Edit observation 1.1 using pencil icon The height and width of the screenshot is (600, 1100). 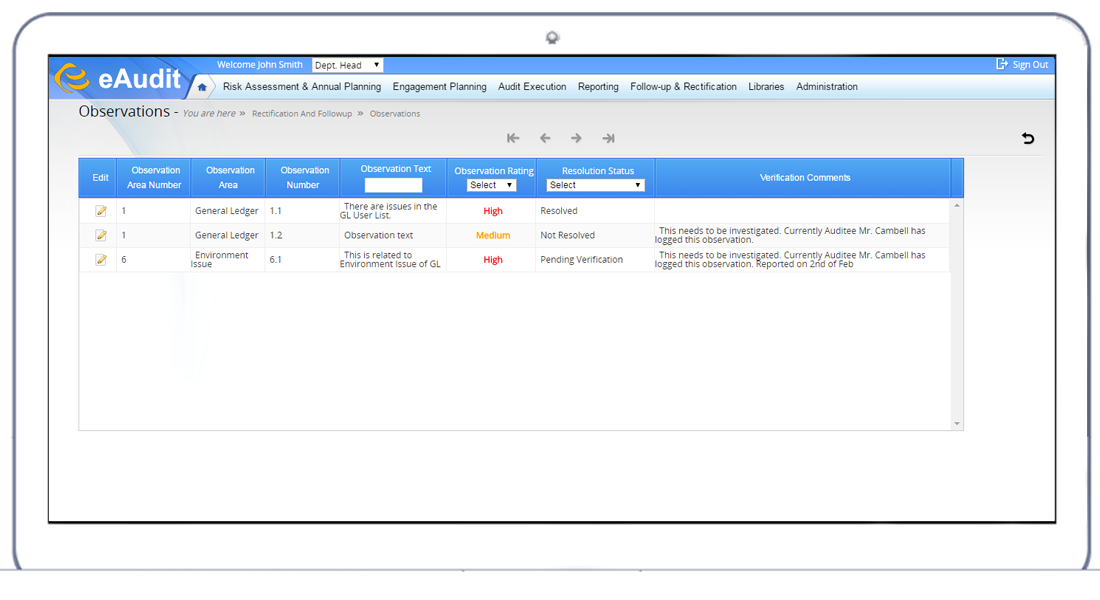[x=101, y=211]
